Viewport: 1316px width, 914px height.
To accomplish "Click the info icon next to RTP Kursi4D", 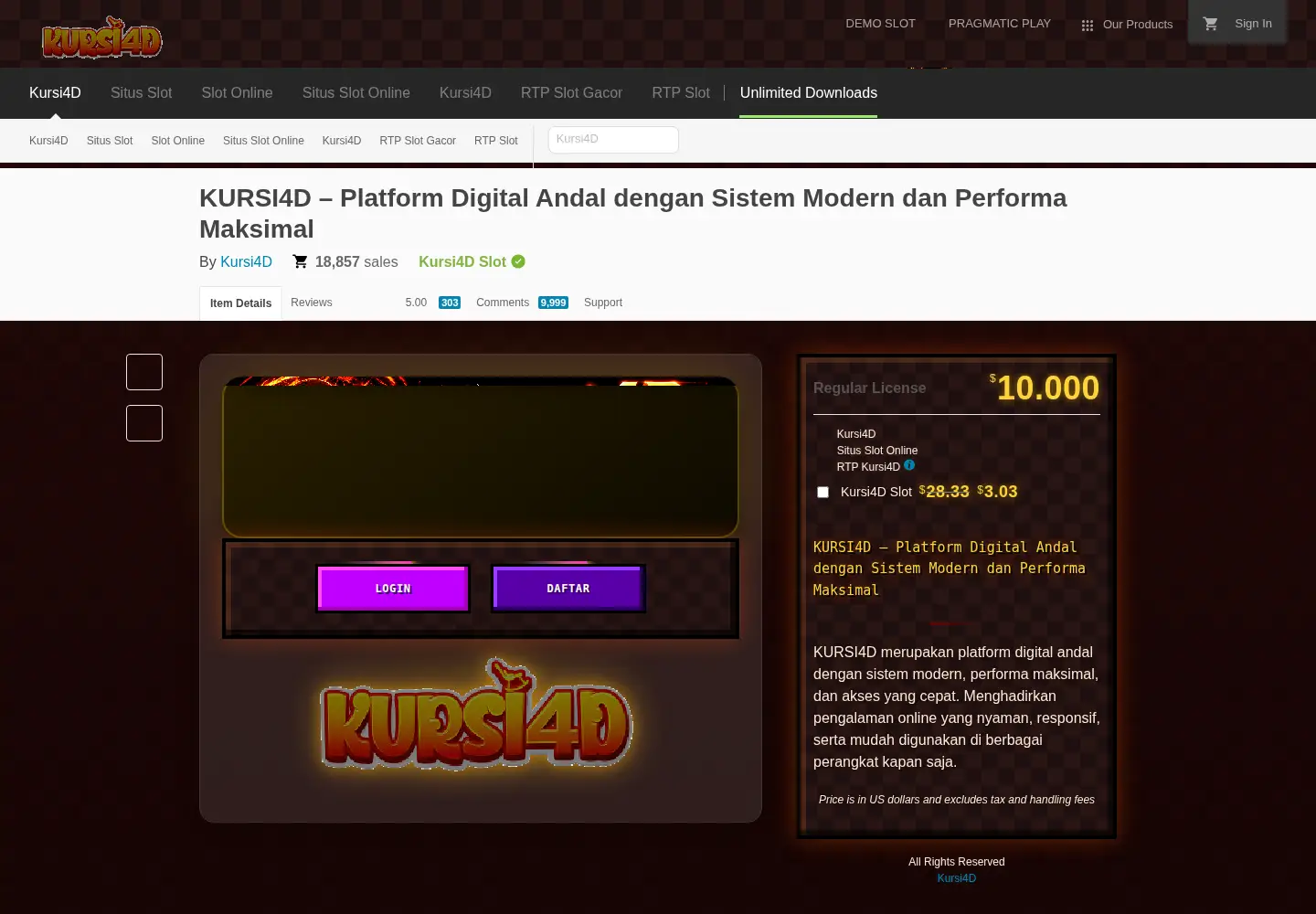I will click(909, 465).
